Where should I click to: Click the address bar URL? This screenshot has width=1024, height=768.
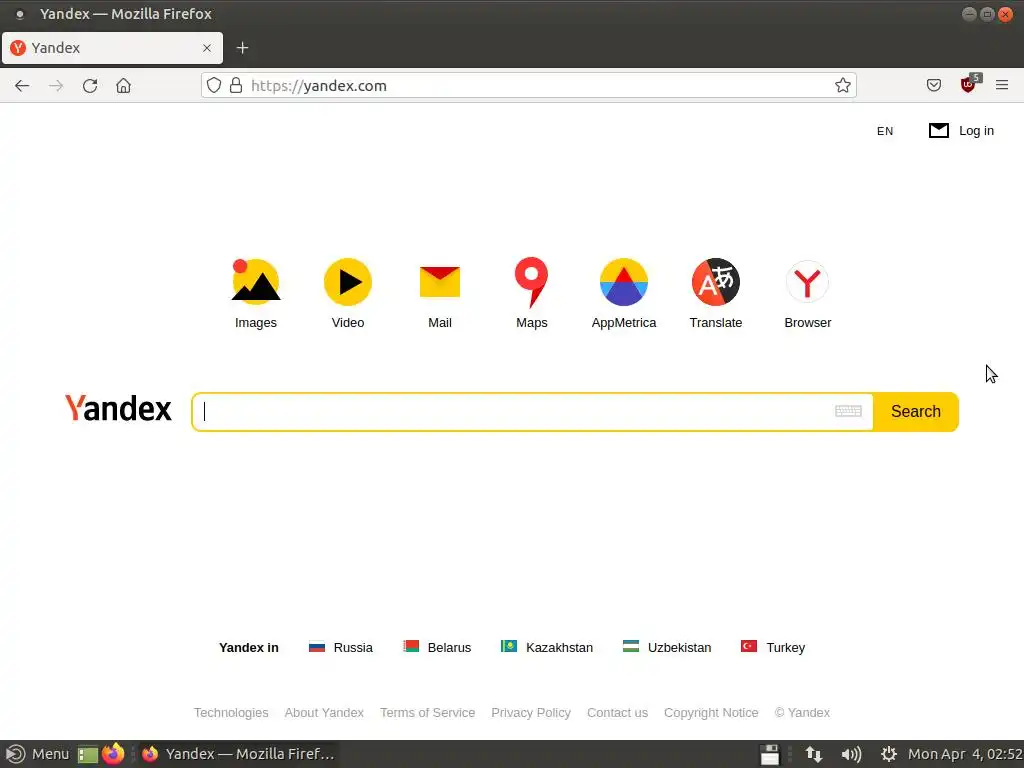[319, 86]
